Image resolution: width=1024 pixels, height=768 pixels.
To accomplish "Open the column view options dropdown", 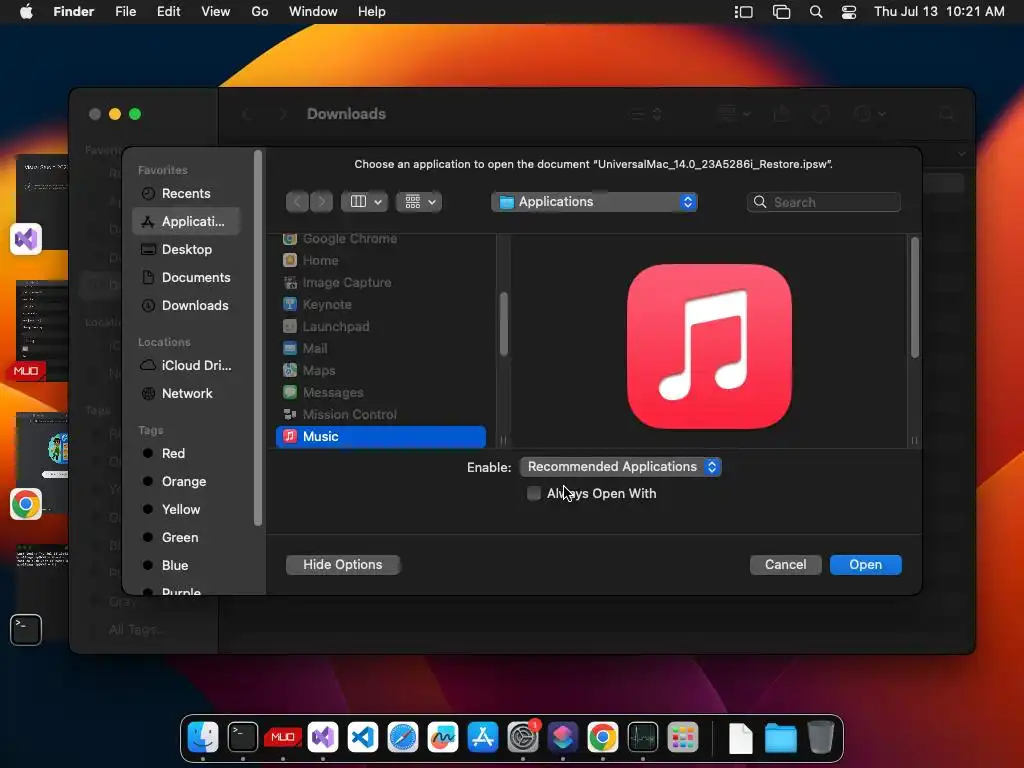I will point(364,202).
